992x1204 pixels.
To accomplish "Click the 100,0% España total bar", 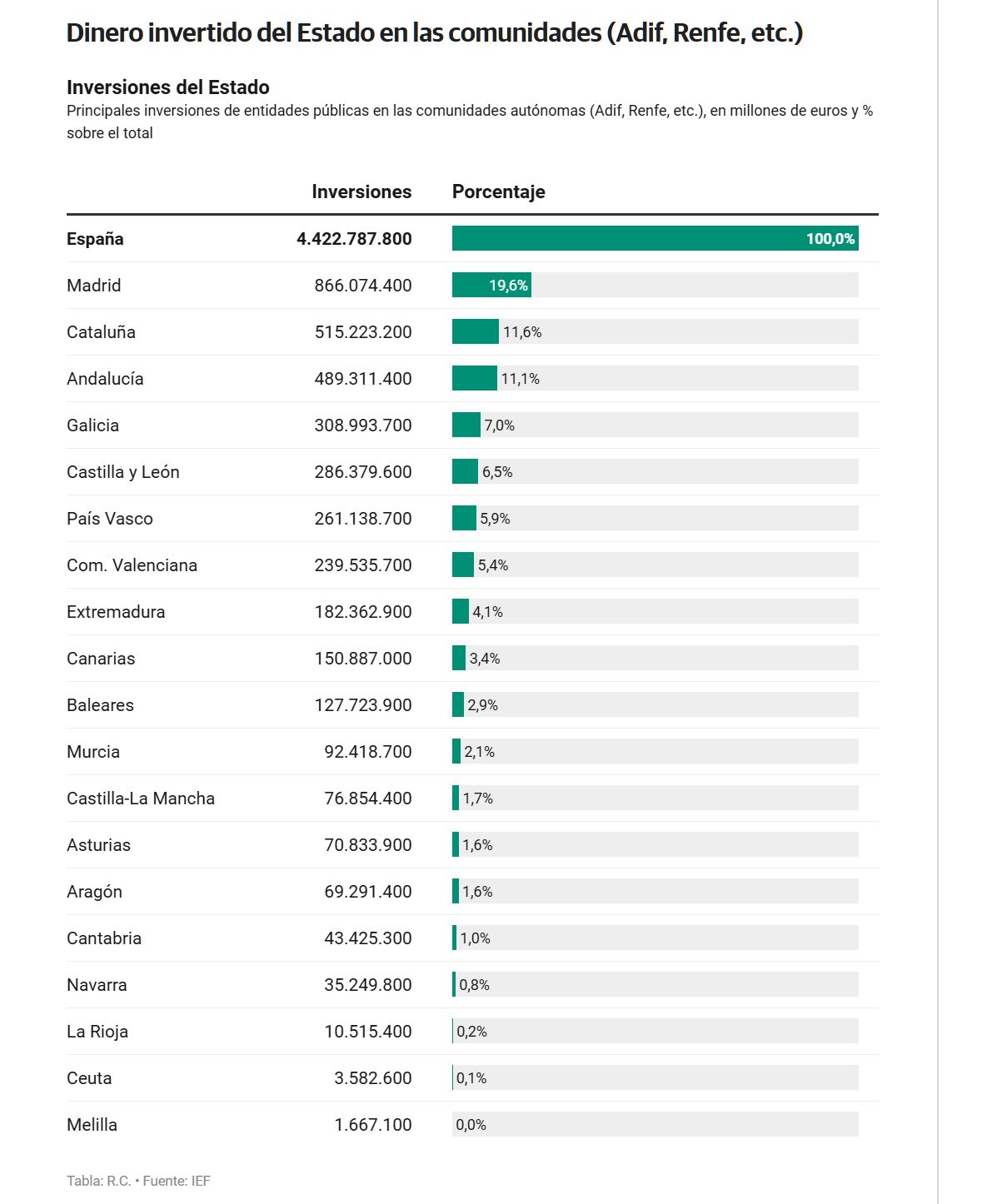I will point(655,239).
